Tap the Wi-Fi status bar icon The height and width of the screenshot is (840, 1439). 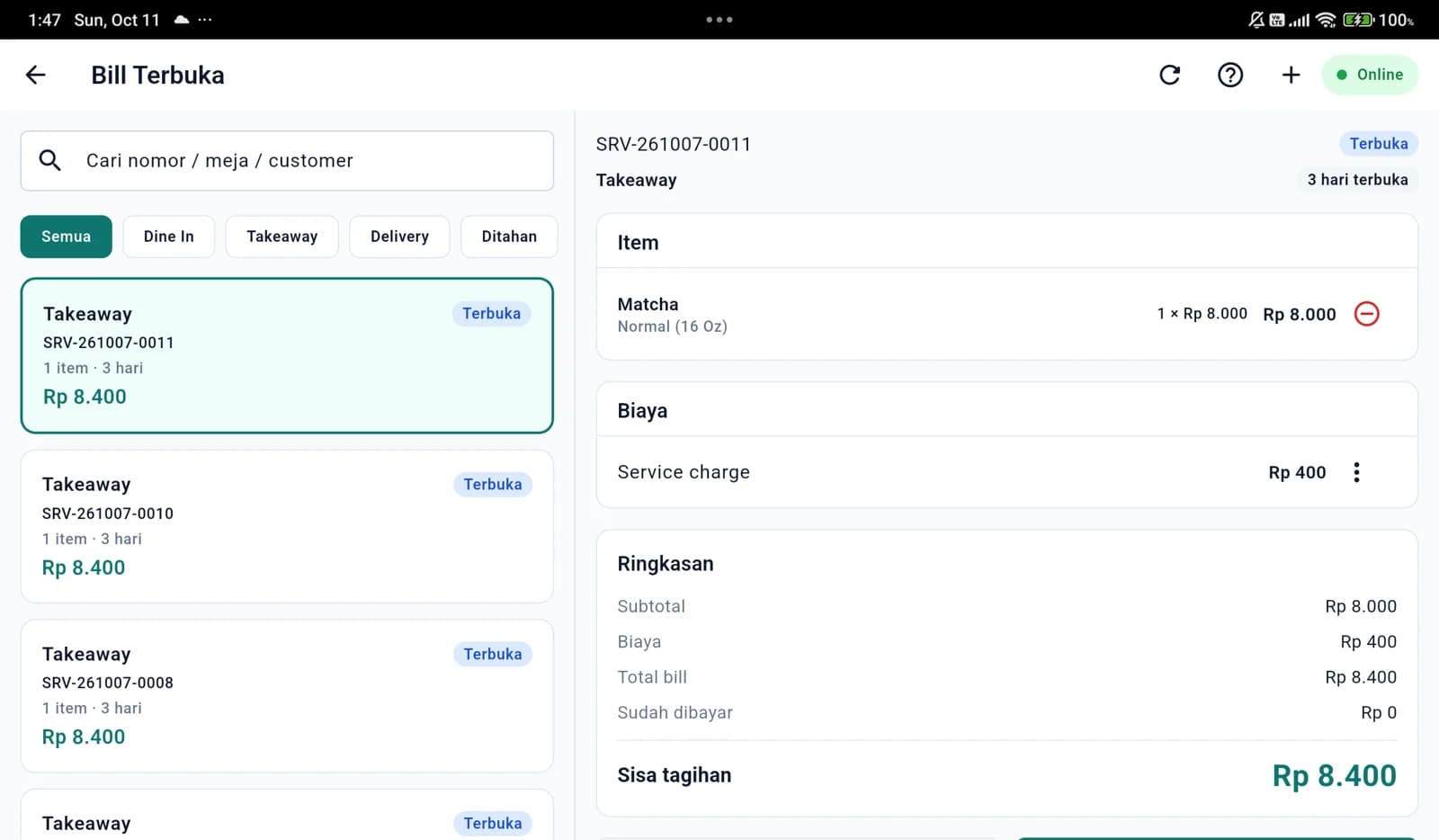click(1325, 20)
